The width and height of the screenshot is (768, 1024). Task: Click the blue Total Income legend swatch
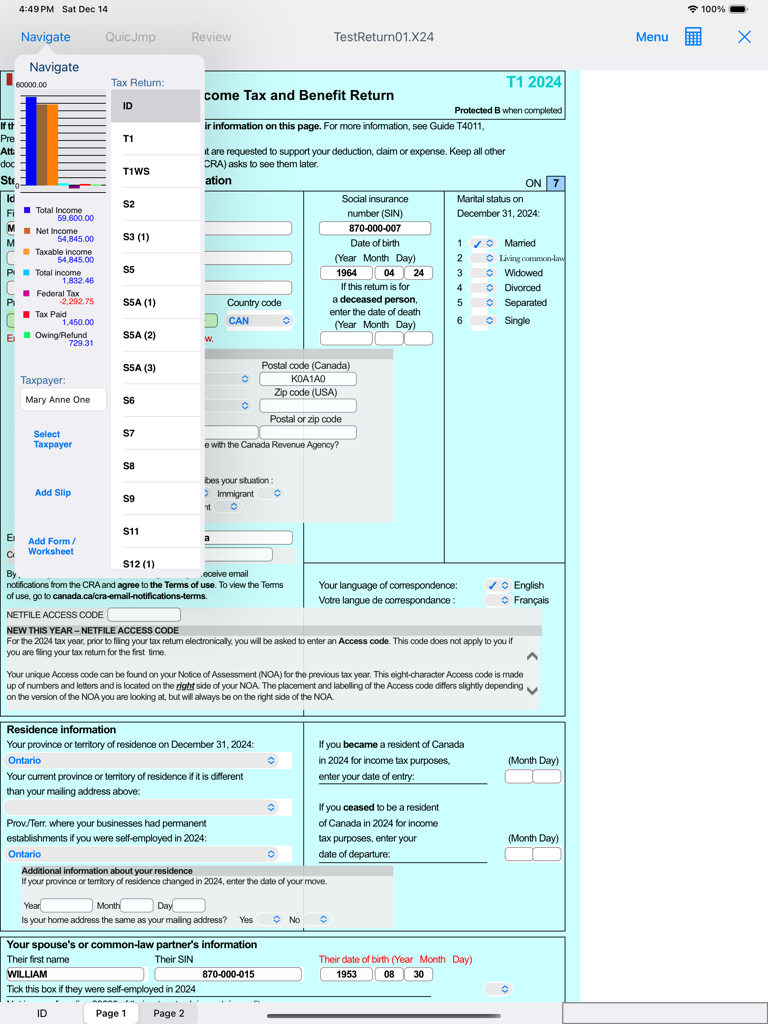(27, 210)
